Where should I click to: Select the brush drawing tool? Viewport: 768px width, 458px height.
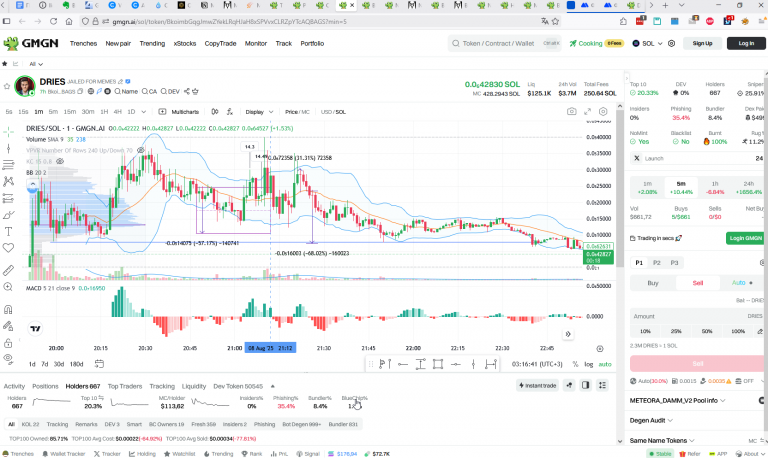8,215
